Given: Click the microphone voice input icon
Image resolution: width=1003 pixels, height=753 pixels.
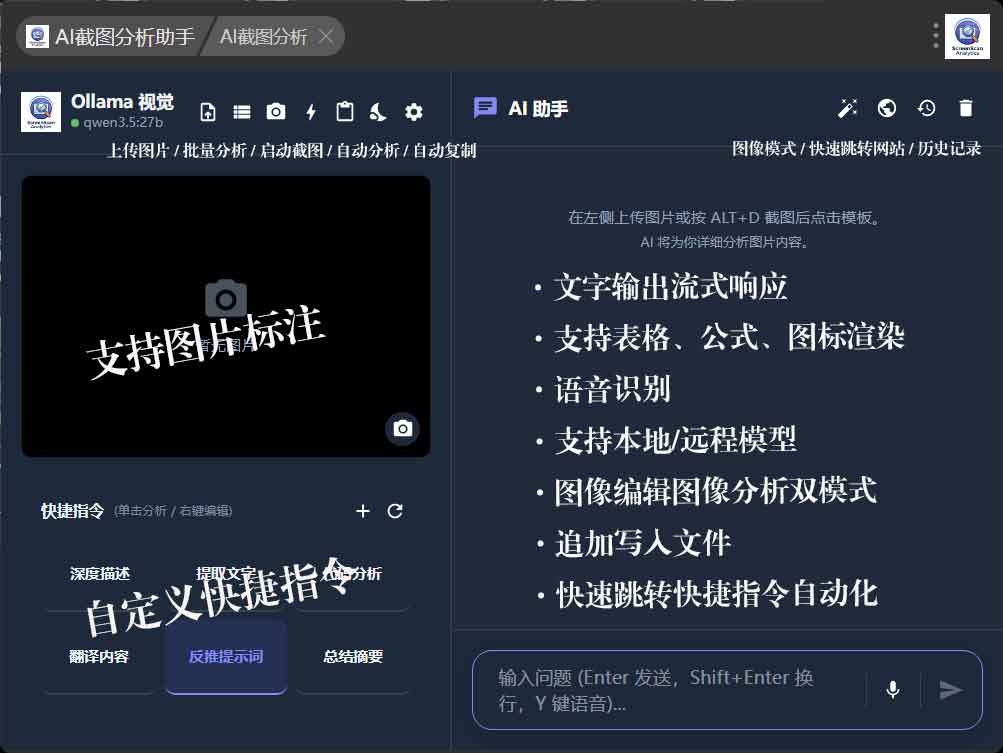Looking at the screenshot, I should 893,689.
